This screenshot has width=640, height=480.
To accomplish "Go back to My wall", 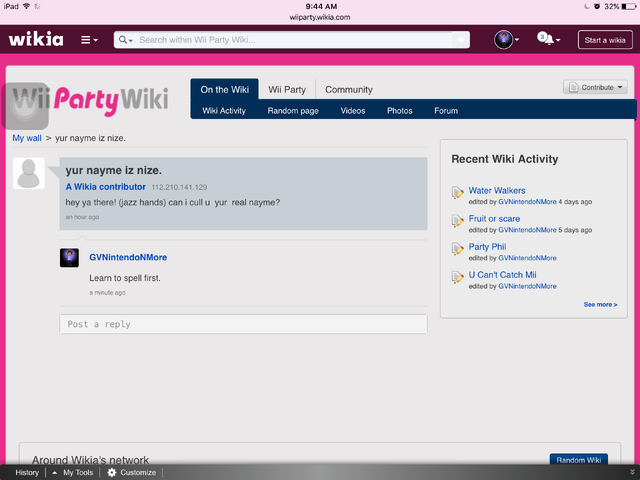I will pyautogui.click(x=27, y=138).
